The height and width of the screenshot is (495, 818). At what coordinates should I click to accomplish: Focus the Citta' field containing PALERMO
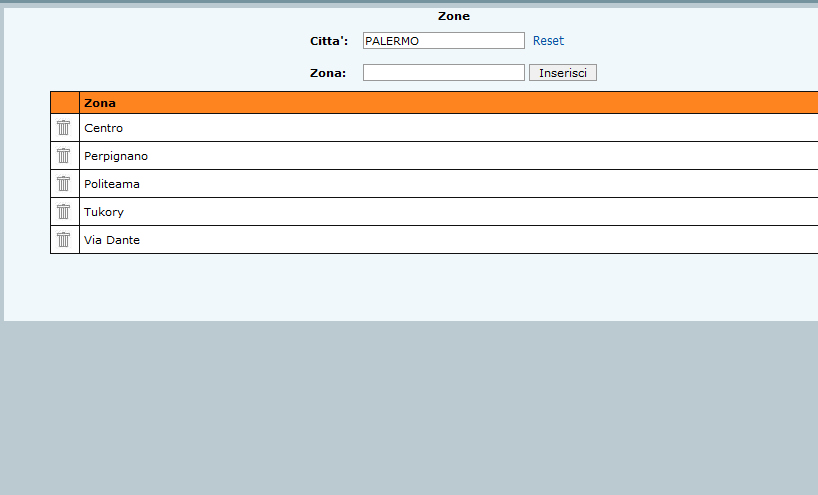tap(443, 41)
